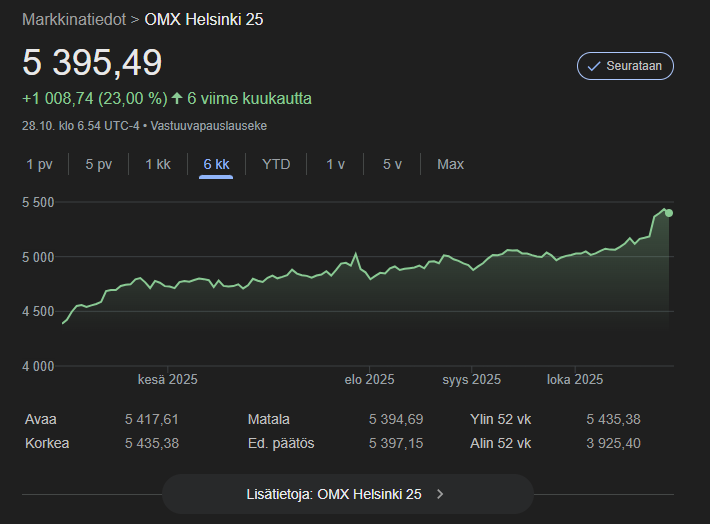
Task: Click the OMX Helsinki 25 breadcrumb title
Action: [204, 19]
